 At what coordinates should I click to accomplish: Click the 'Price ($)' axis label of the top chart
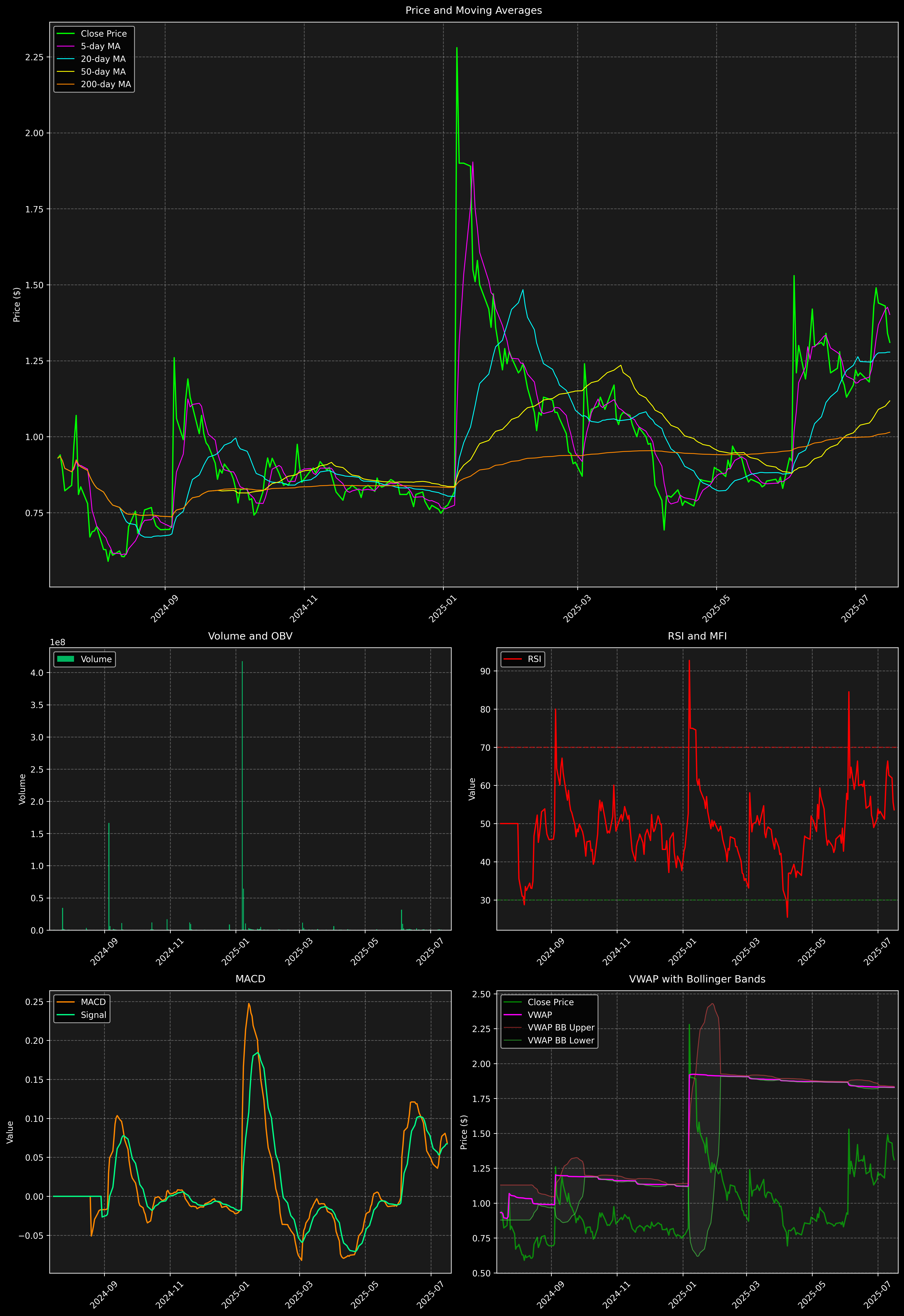(x=17, y=305)
